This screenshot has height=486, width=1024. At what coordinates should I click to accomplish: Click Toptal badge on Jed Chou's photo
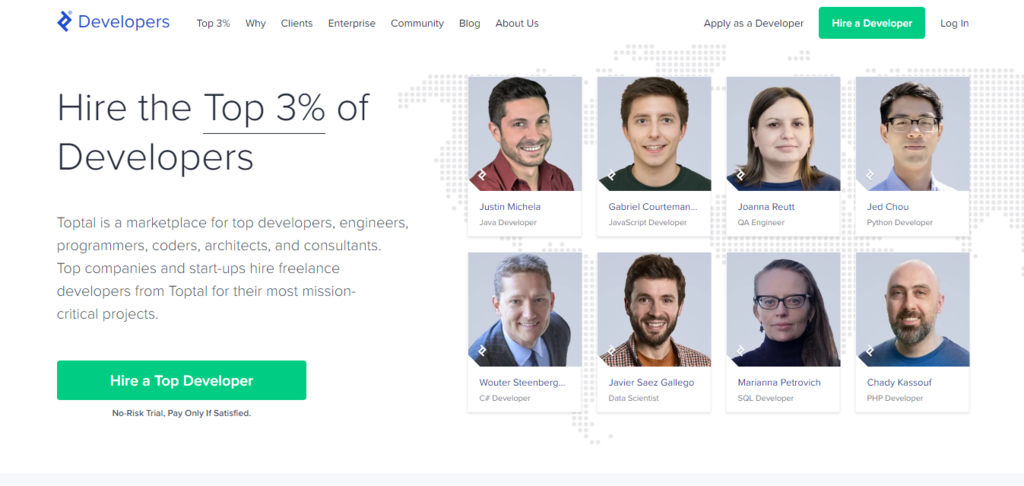870,175
